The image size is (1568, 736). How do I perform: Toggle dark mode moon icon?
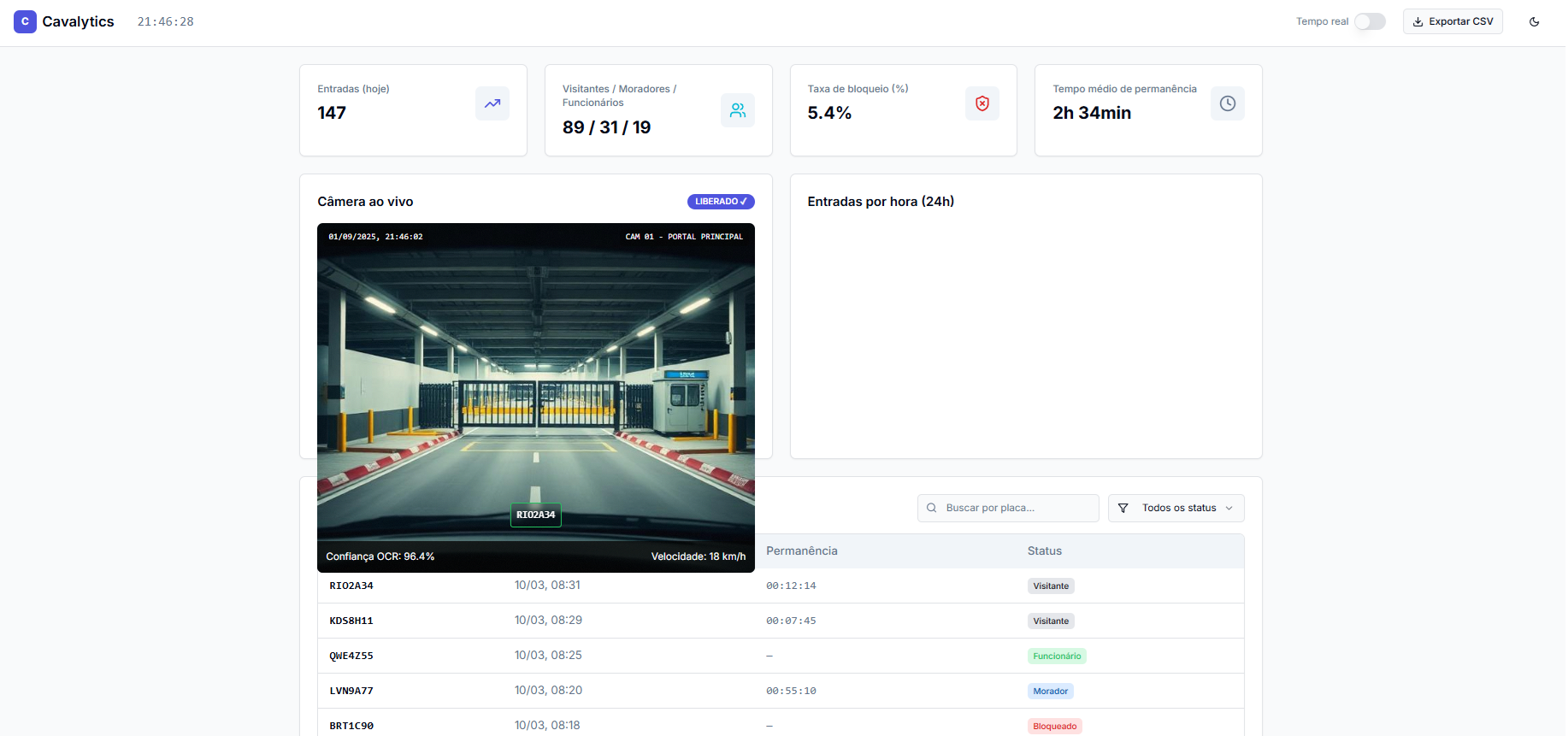(1534, 21)
